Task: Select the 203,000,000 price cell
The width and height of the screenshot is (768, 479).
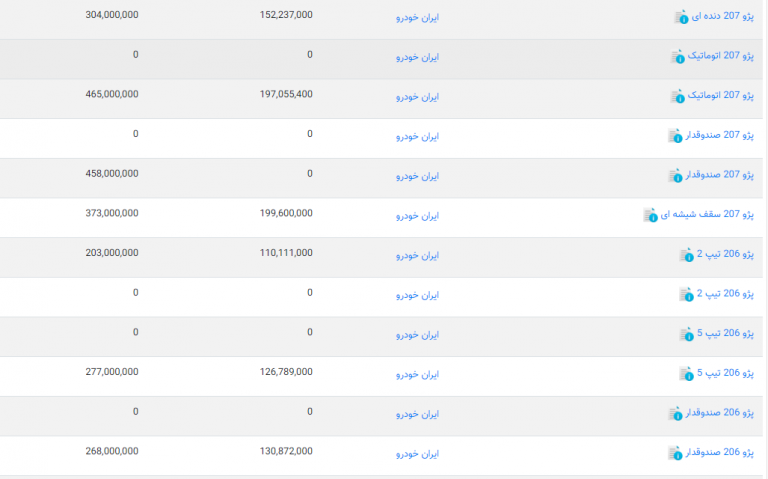Action: click(112, 253)
